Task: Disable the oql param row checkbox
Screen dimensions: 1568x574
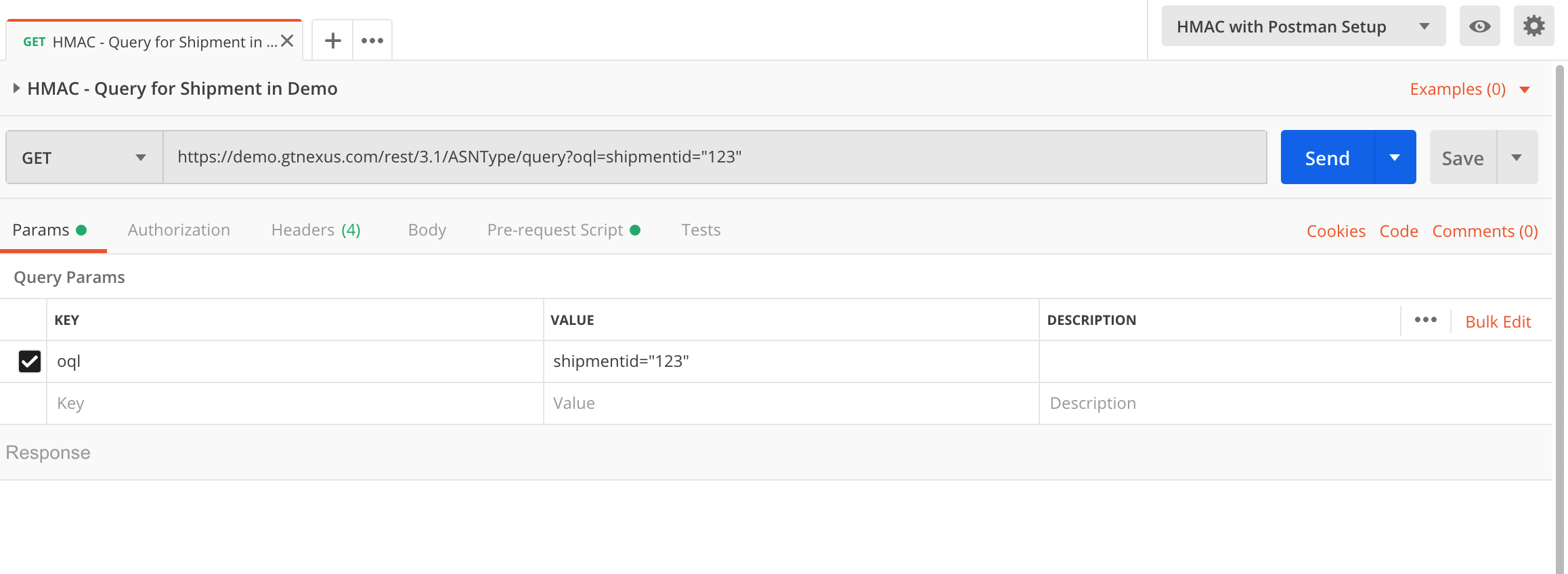Action: coord(28,361)
